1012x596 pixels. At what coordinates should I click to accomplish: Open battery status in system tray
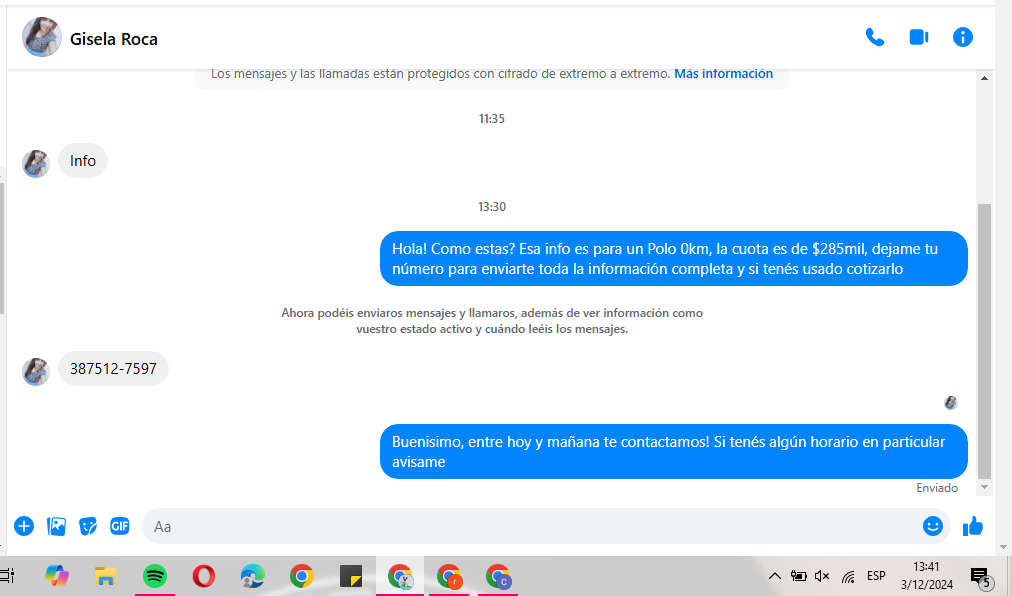(x=798, y=576)
